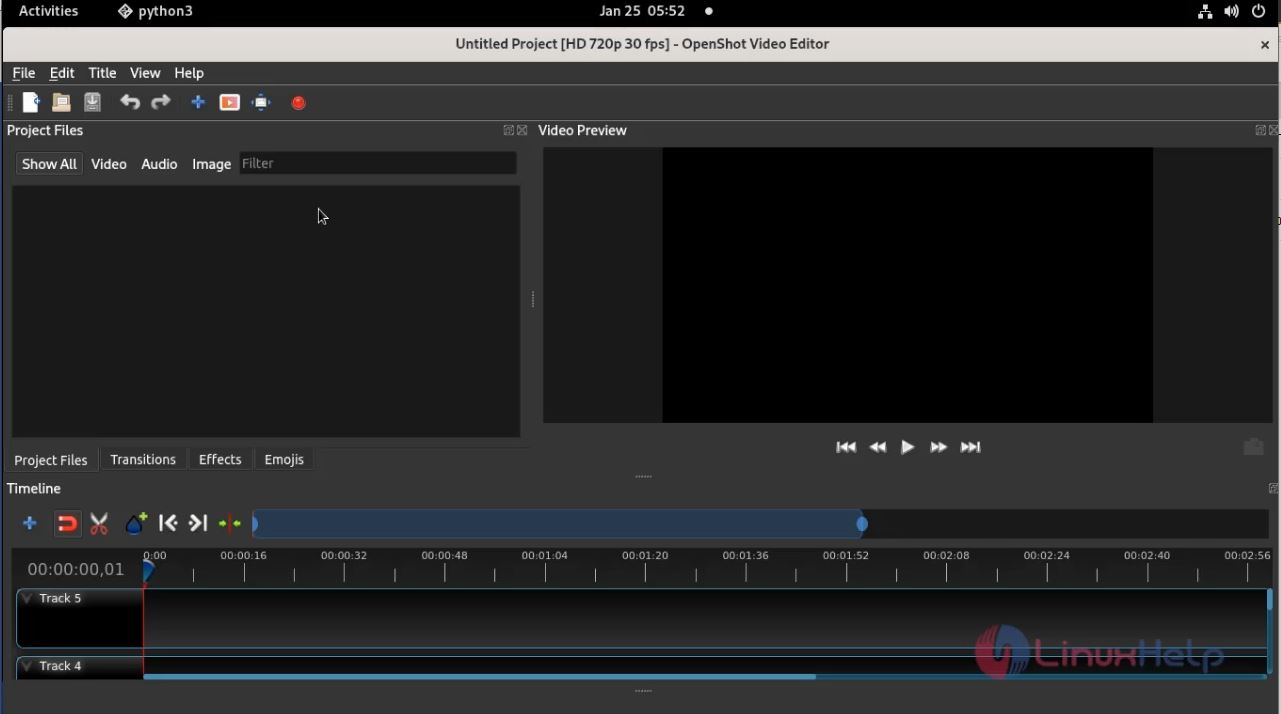The width and height of the screenshot is (1281, 714).
Task: Float the Timeline dock panel
Action: [1273, 488]
